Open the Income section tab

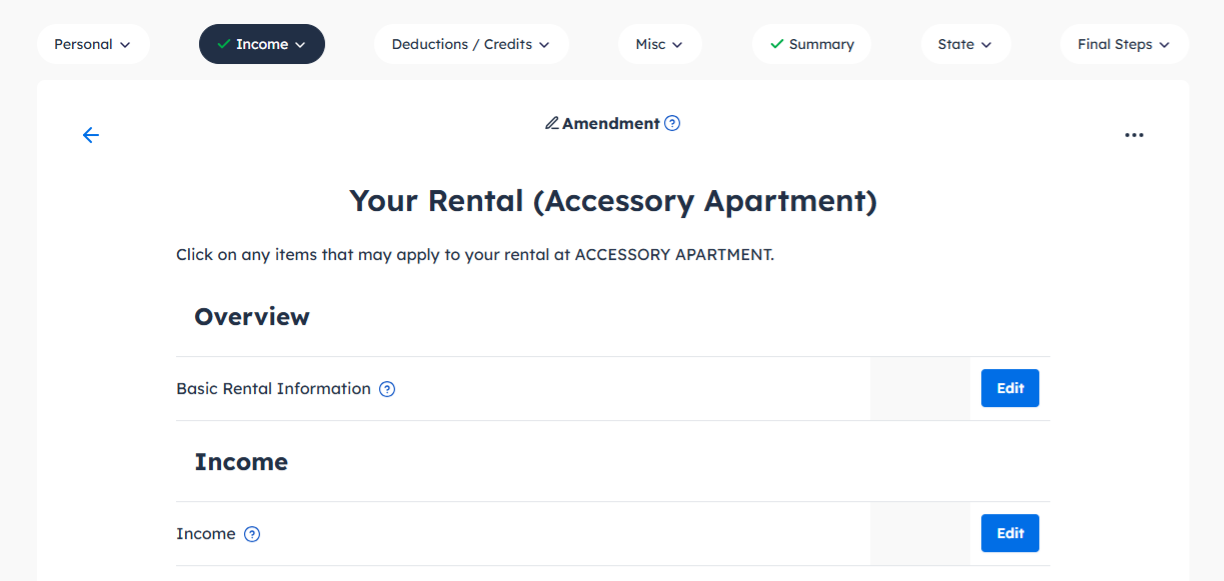tap(262, 44)
